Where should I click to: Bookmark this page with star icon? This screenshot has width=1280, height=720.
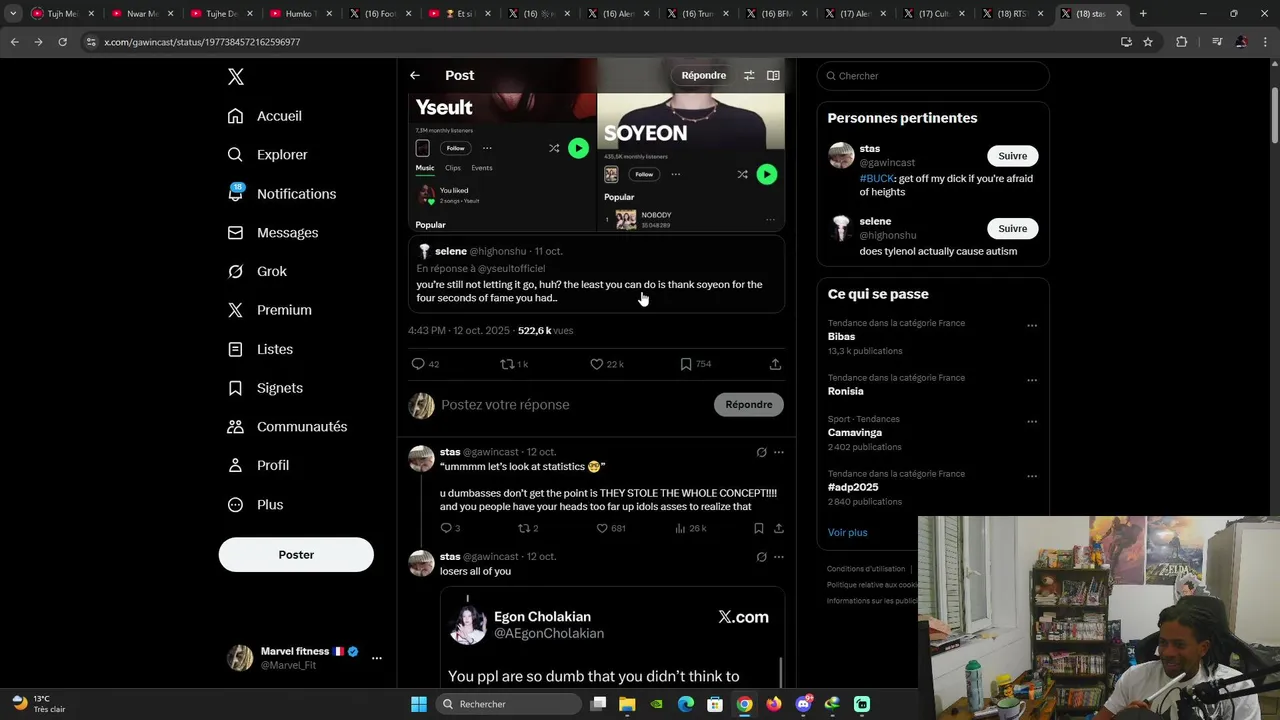point(1148,42)
